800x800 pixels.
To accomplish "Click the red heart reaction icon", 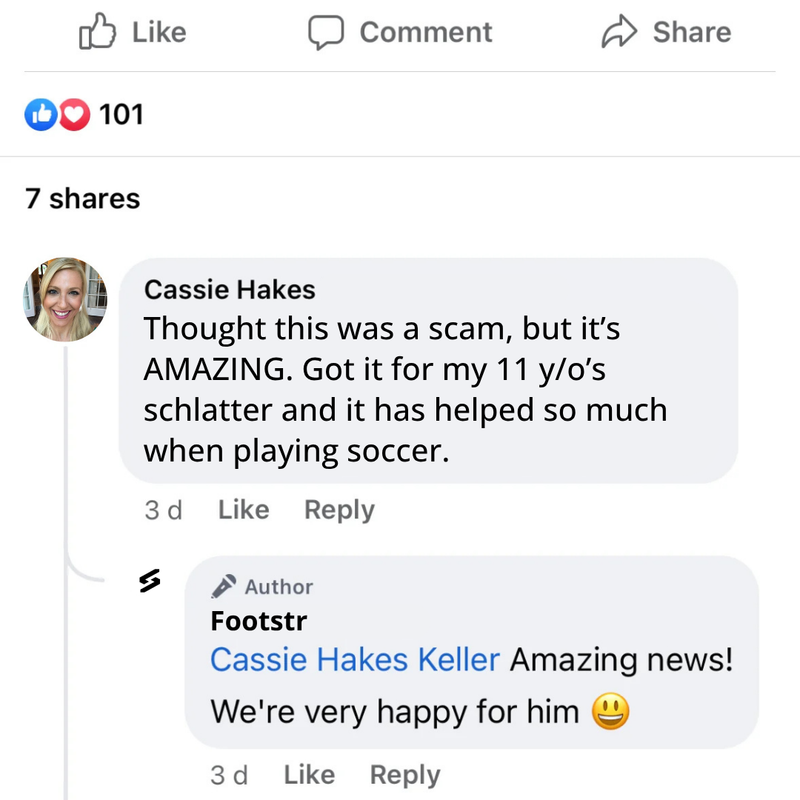I will pyautogui.click(x=72, y=115).
